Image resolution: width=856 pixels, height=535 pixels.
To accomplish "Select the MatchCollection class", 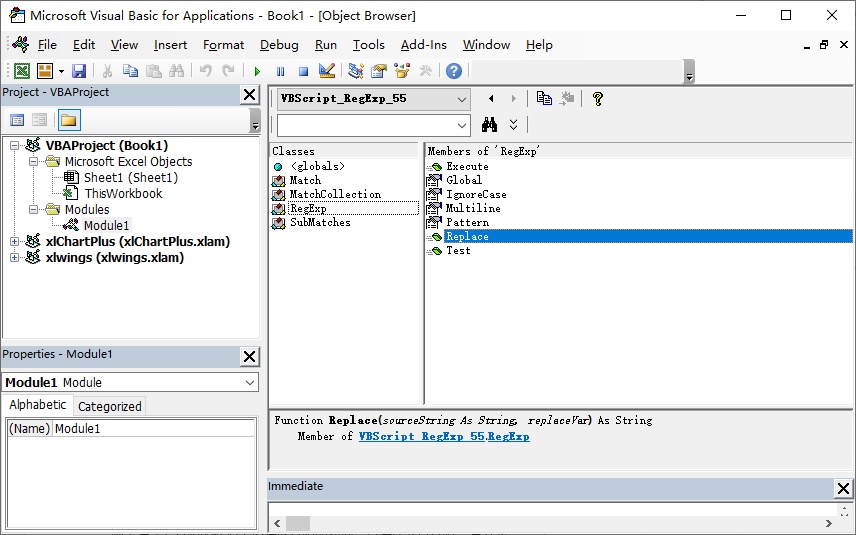I will [x=335, y=194].
